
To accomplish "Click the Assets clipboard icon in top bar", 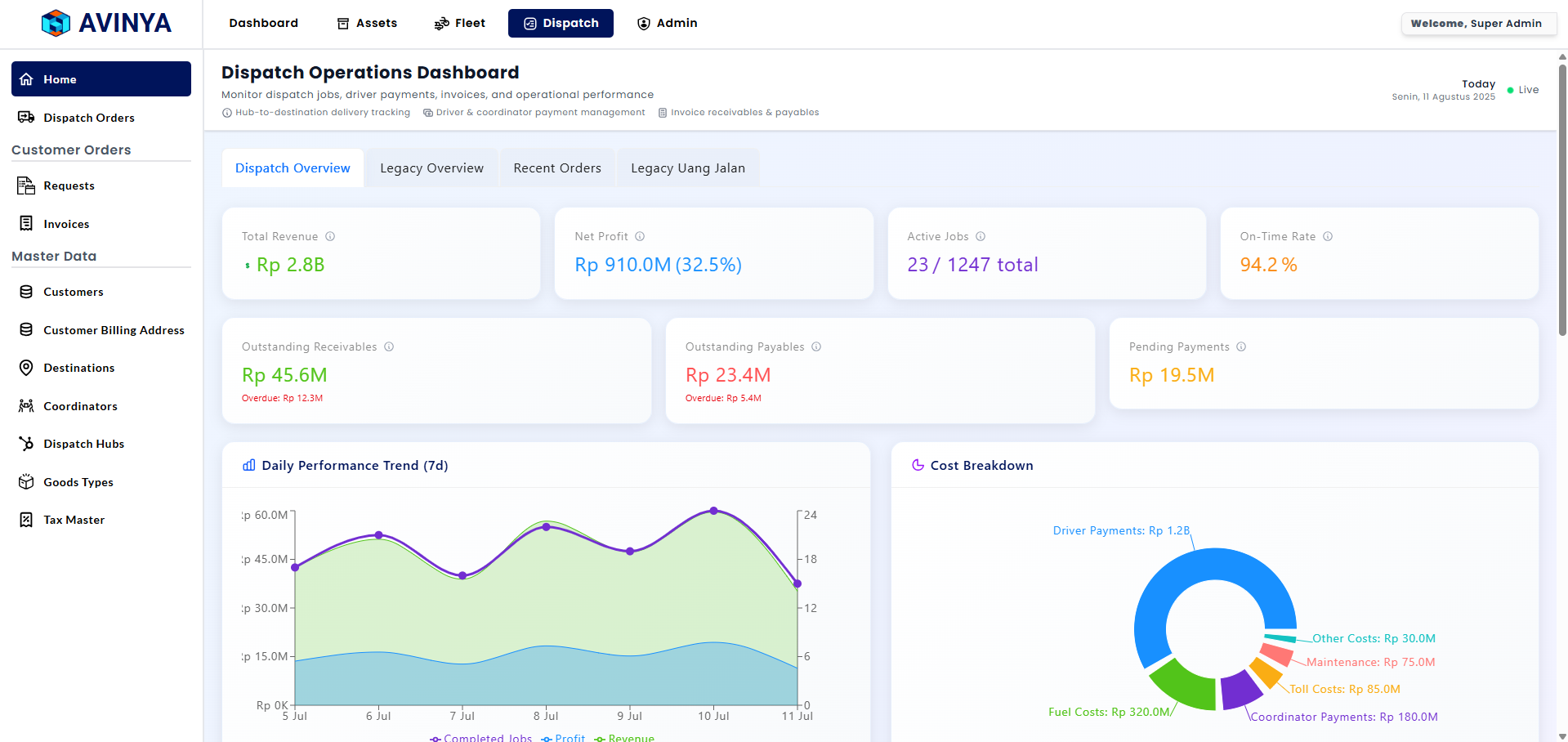I will point(342,23).
